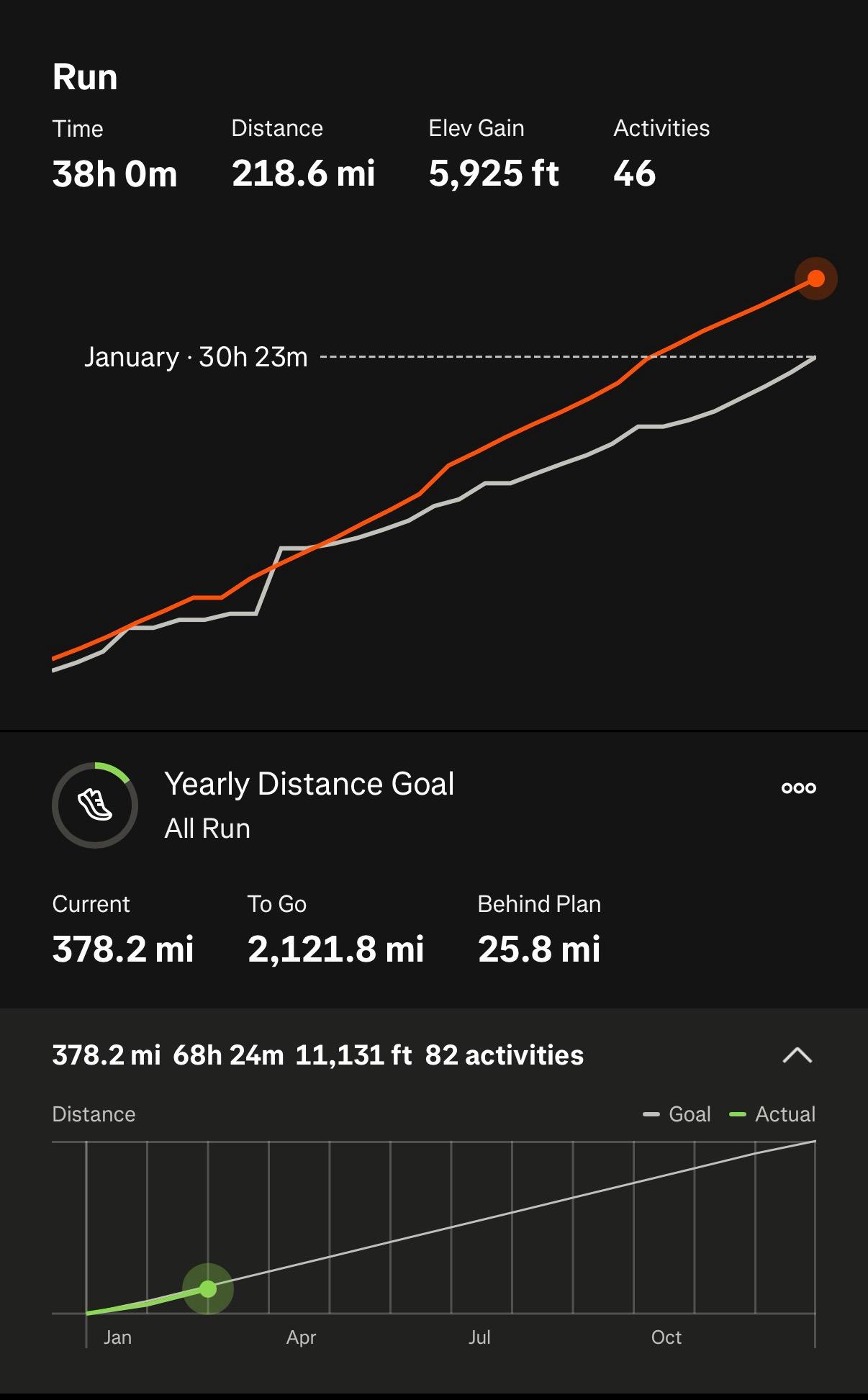The height and width of the screenshot is (1400, 868).
Task: Tap the Actual legend marker
Action: point(738,1114)
